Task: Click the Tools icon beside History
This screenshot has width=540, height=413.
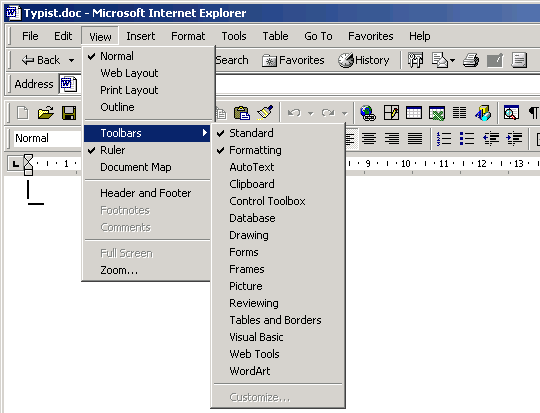Action: point(415,60)
